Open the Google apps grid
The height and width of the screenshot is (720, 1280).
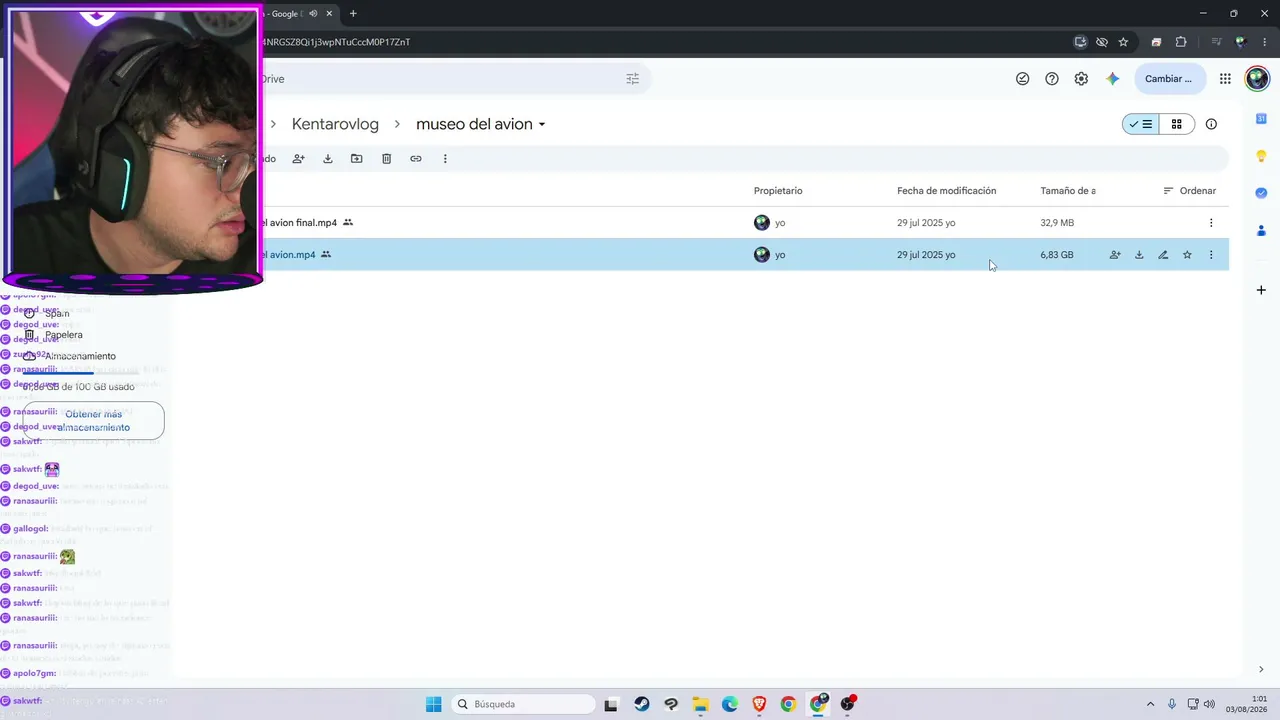click(1225, 79)
